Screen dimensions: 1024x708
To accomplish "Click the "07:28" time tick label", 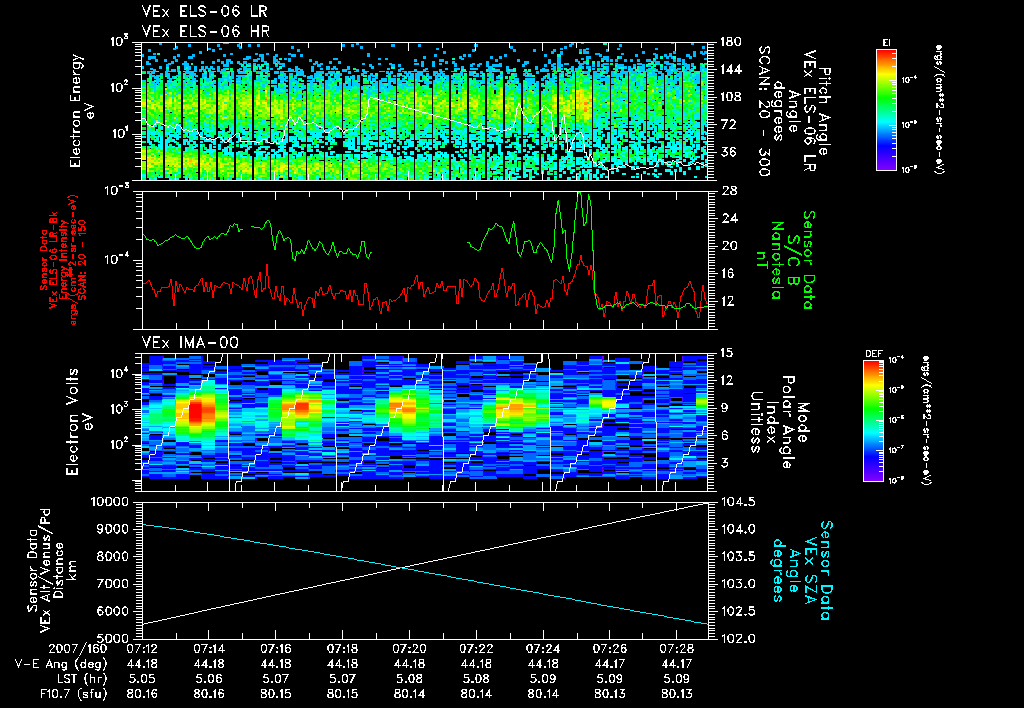I will (677, 649).
